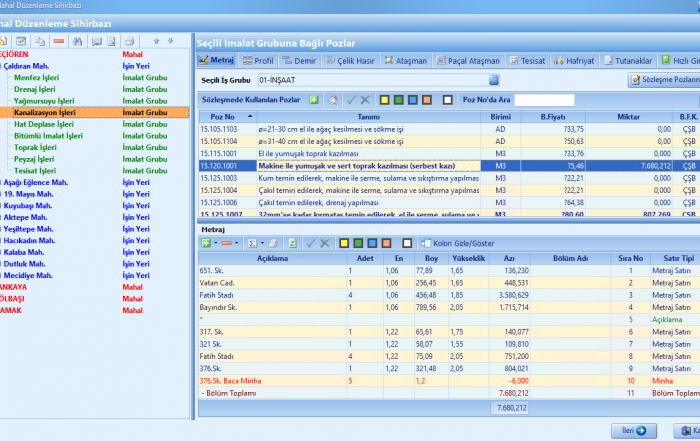Click the printer icon in left toolbar
Image resolution: width=700 pixels, height=441 pixels.
point(129,41)
